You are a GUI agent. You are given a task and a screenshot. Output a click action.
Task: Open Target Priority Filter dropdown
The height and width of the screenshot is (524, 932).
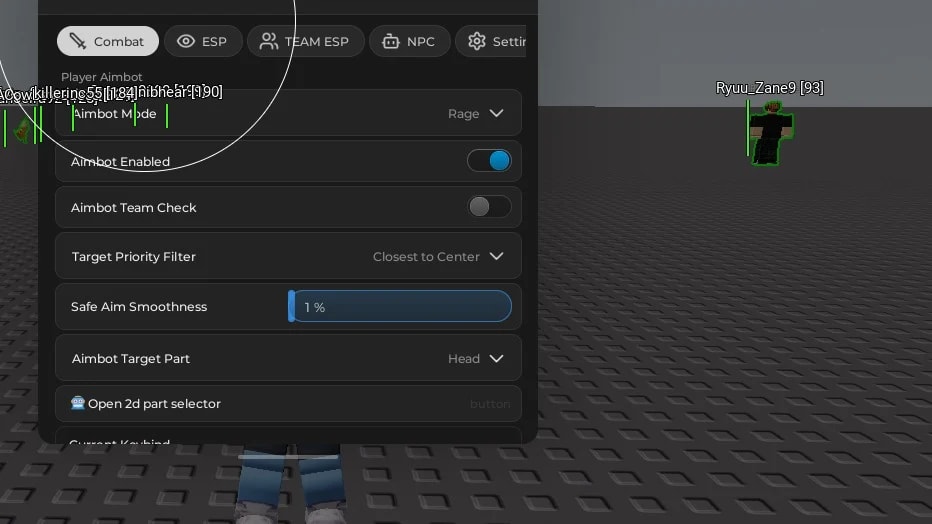(x=288, y=256)
